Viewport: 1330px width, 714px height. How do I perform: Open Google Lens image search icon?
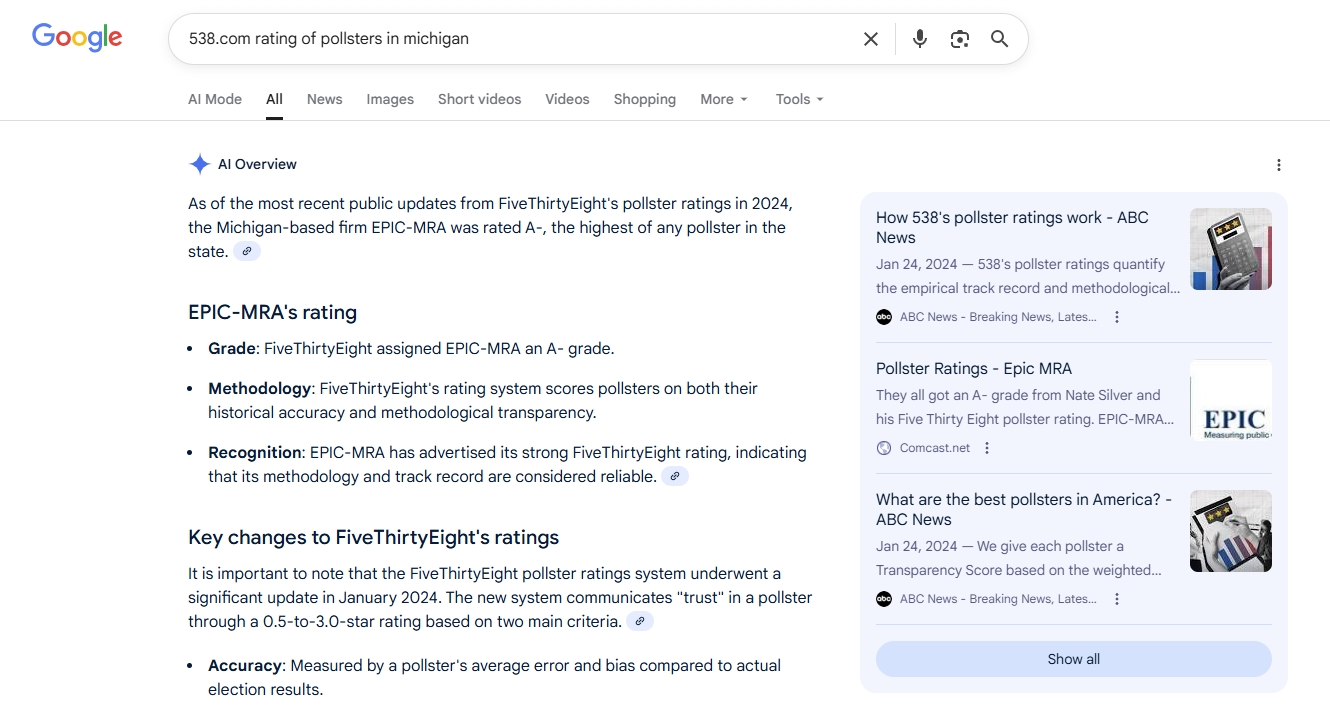coord(960,39)
